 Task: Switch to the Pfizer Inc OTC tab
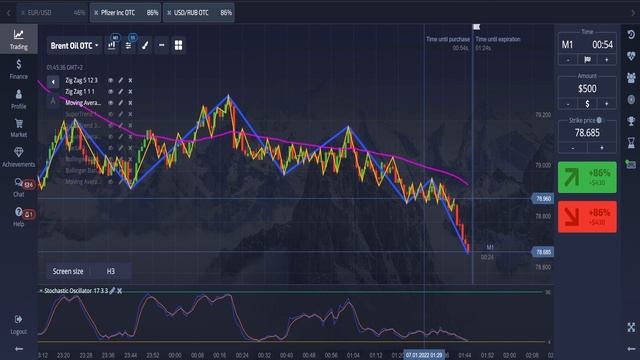point(125,13)
